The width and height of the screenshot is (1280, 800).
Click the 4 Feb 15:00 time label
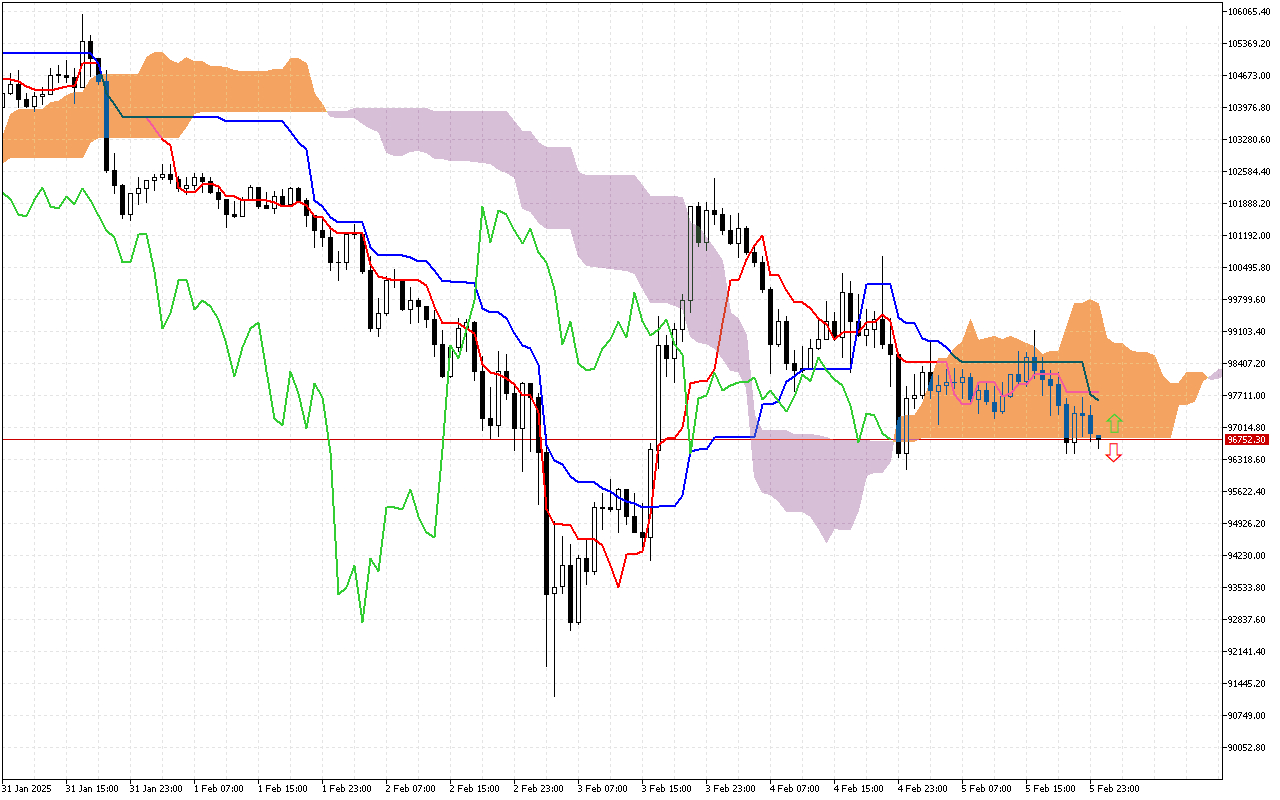point(859,788)
